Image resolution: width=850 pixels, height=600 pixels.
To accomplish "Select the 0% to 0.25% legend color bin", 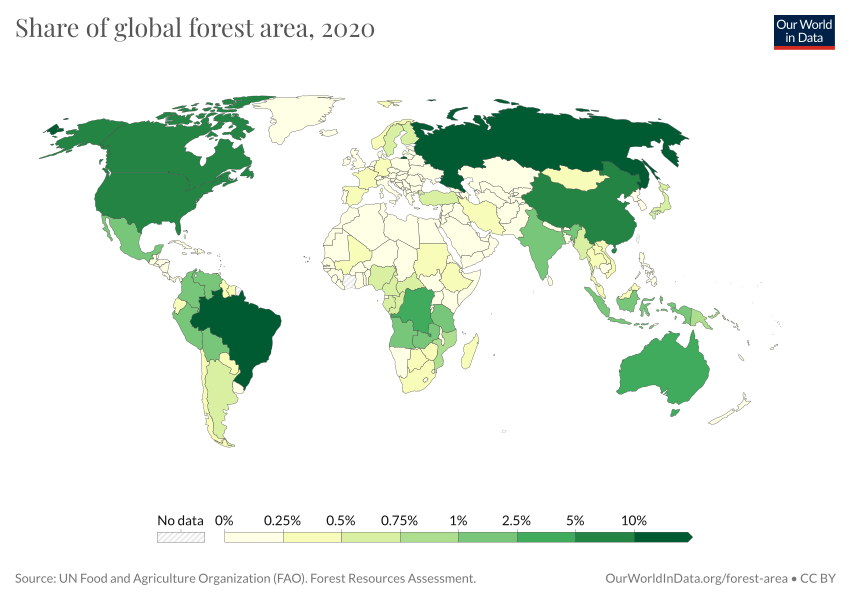I will coord(254,537).
